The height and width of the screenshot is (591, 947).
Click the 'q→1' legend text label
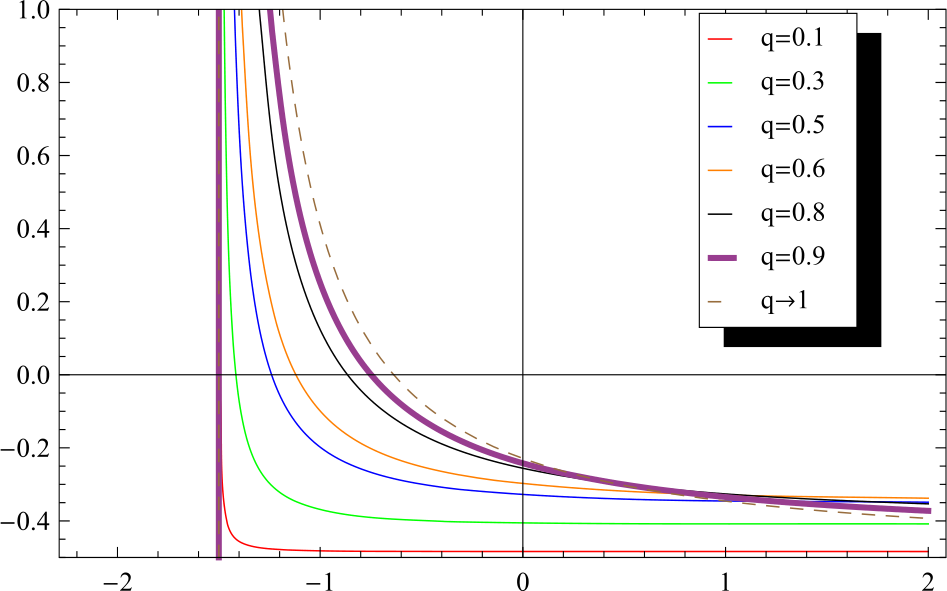coord(784,300)
